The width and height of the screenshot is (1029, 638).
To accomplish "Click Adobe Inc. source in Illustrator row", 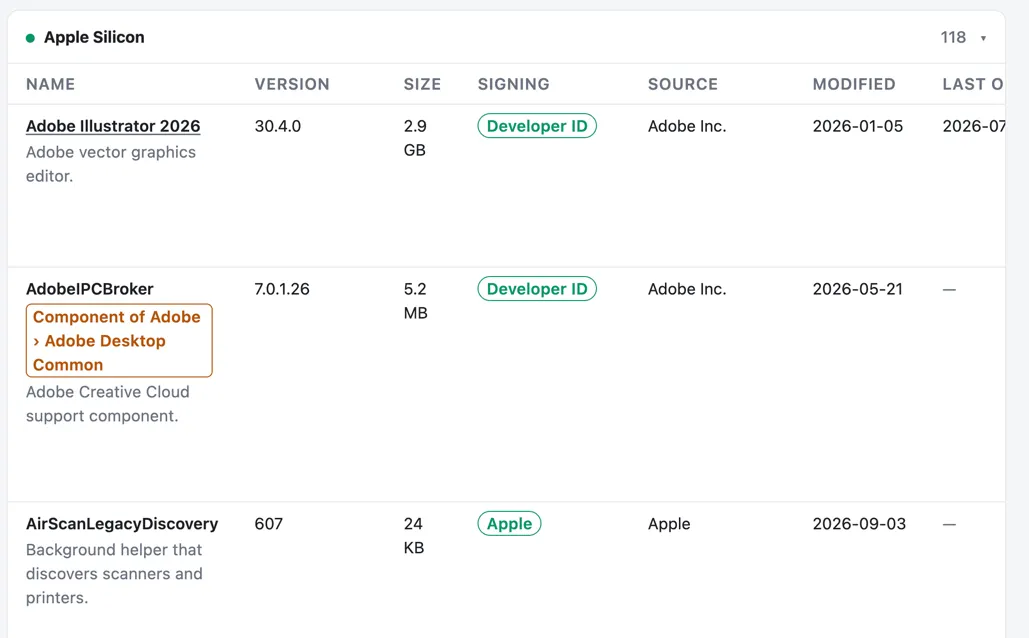I will click(x=687, y=126).
